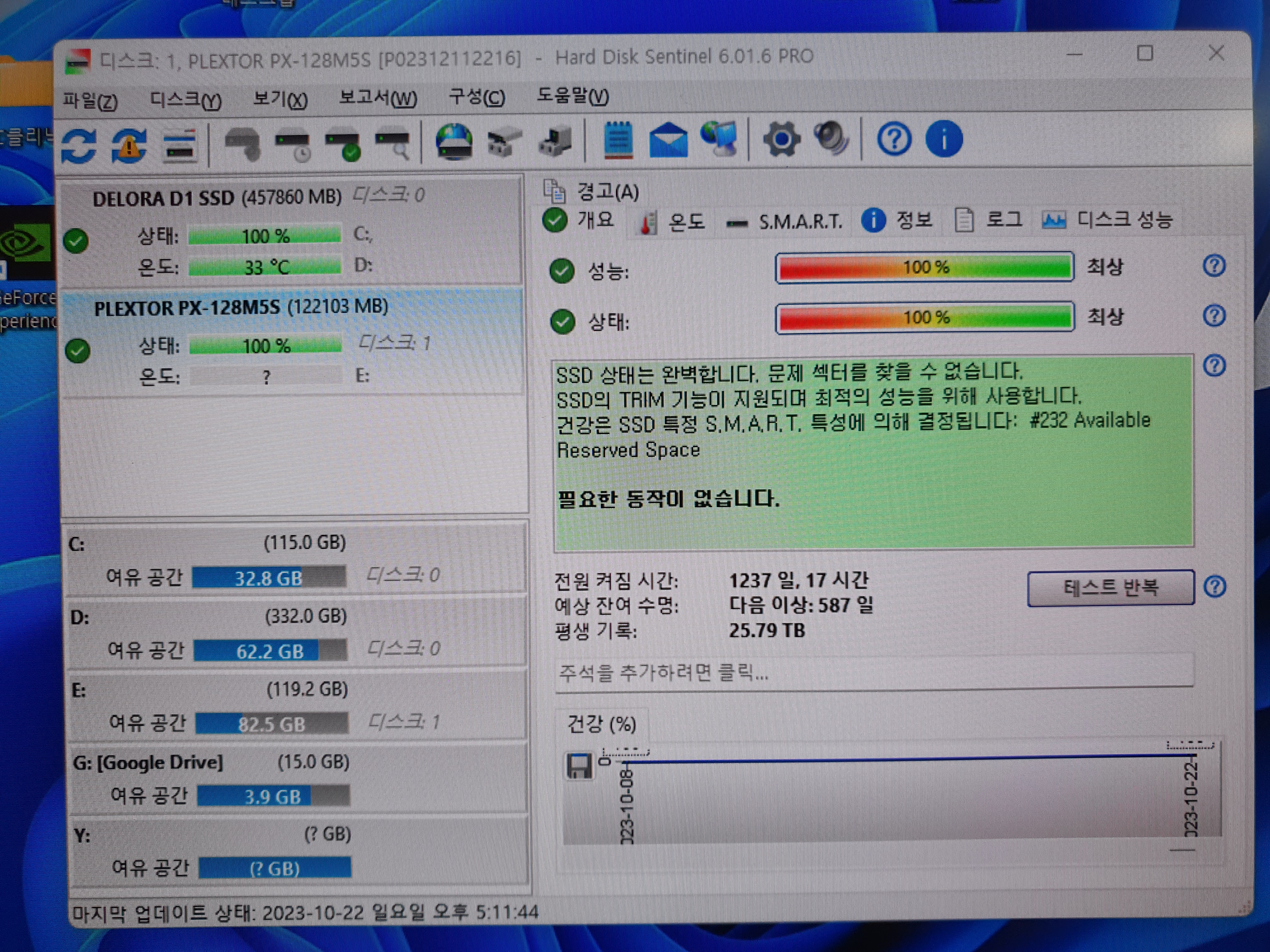Switch to the 개요 tab

[x=579, y=220]
